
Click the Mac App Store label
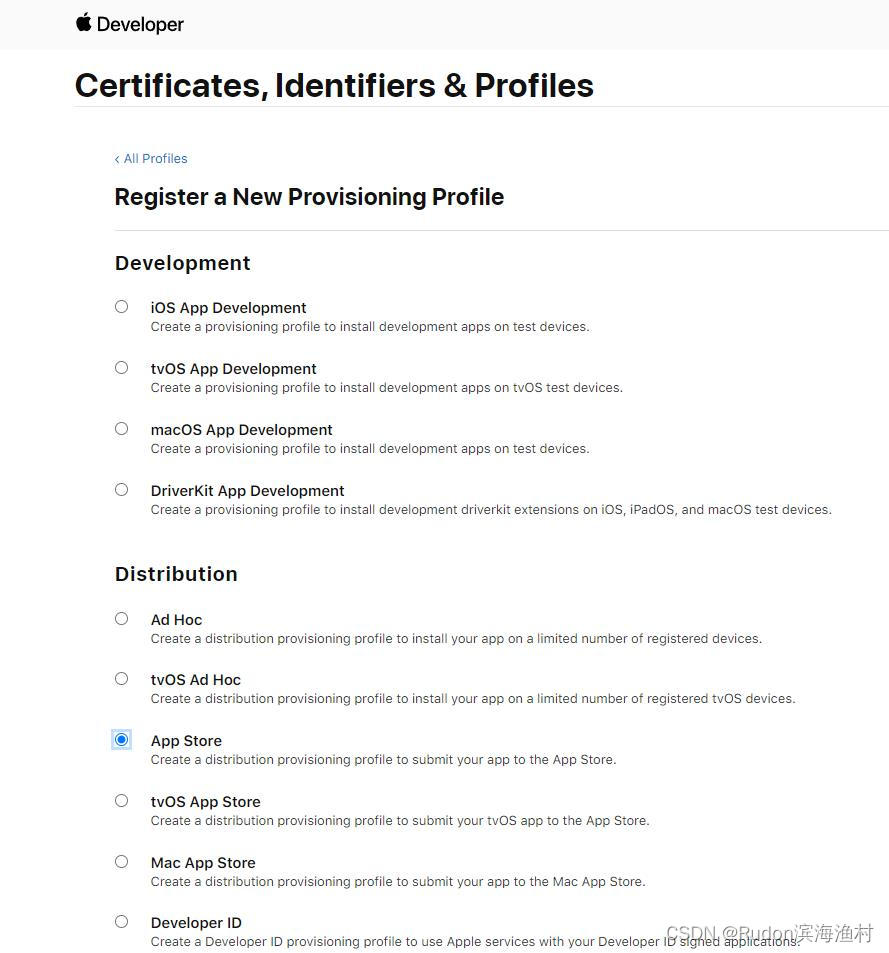(x=203, y=862)
